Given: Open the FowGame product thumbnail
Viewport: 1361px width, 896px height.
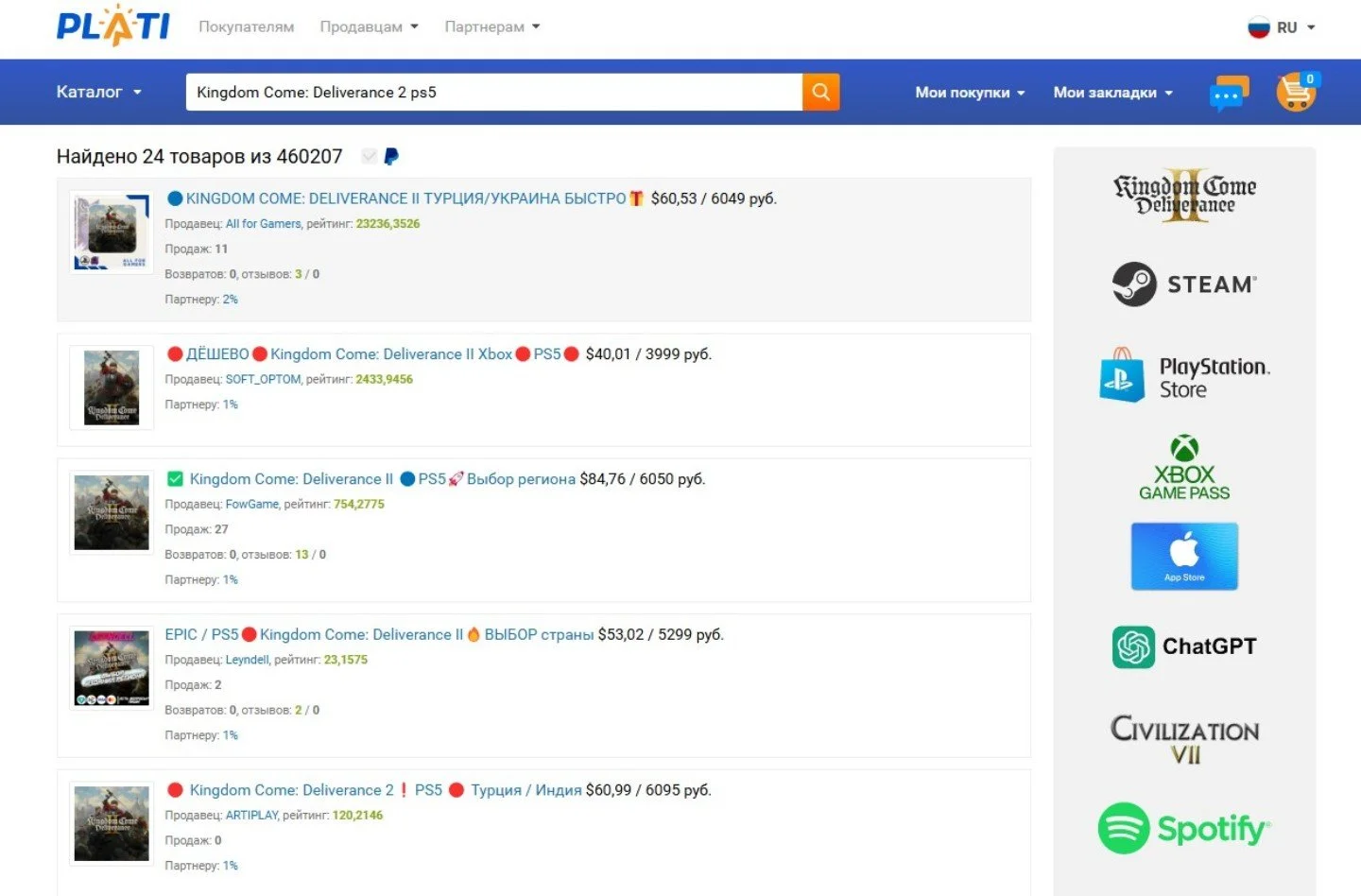Looking at the screenshot, I should point(112,512).
